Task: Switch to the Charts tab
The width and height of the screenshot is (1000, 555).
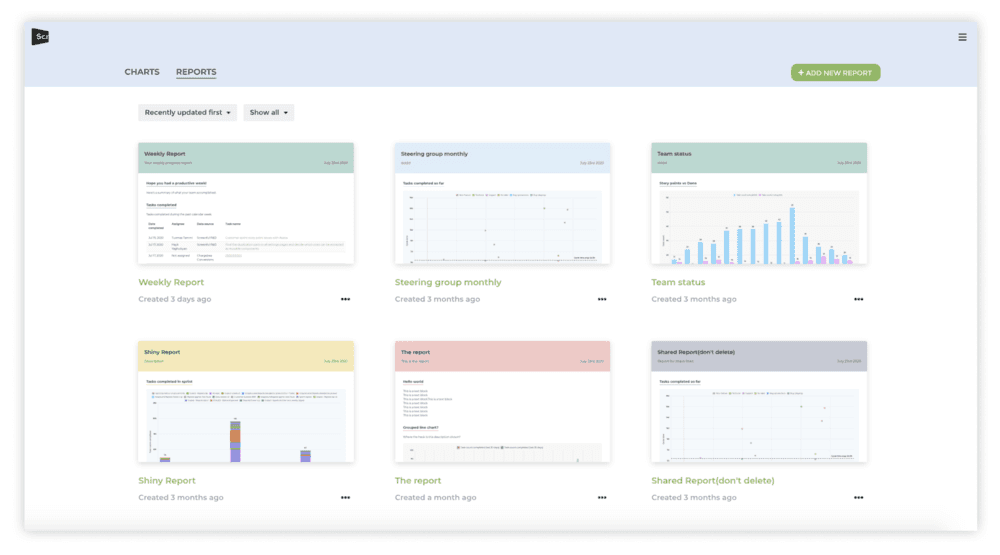Action: click(142, 72)
